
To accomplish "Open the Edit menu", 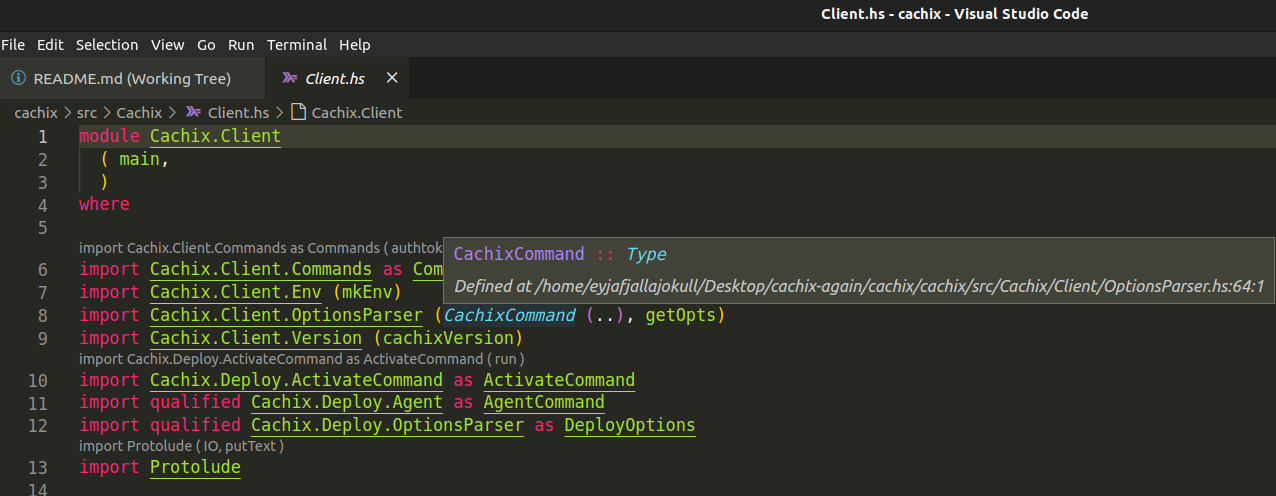I will coord(50,45).
